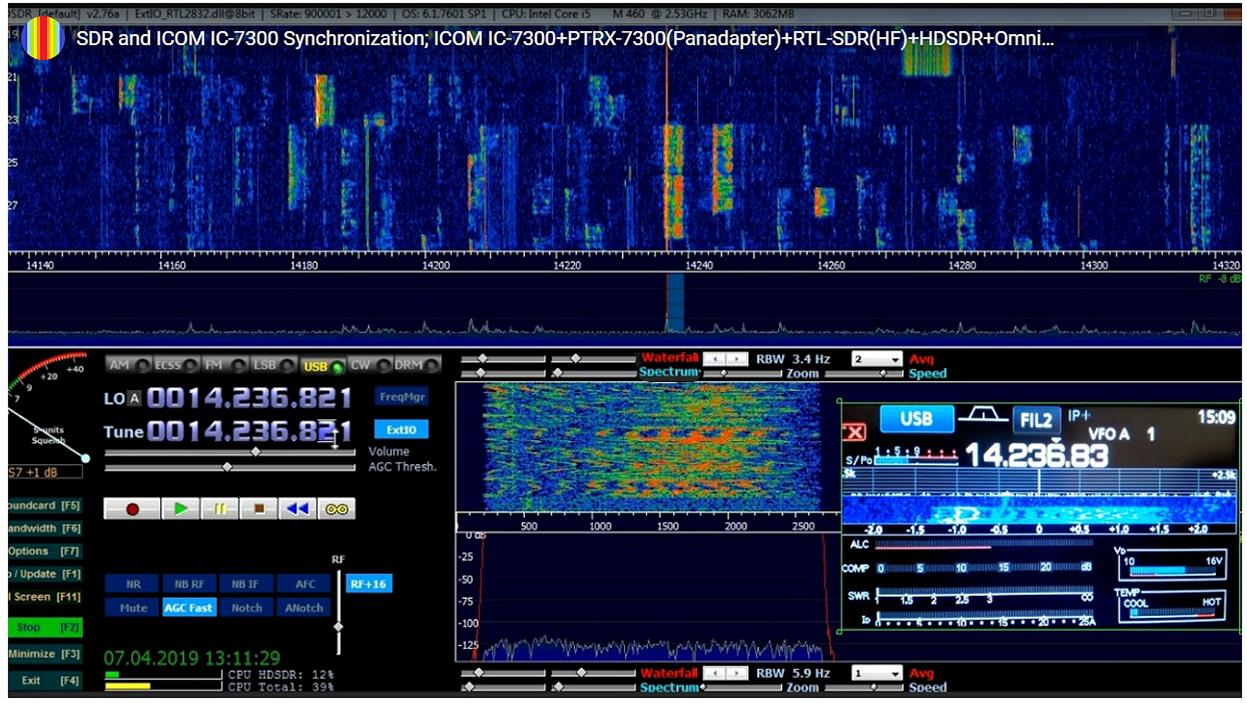Viewport: 1247px width, 703px height.
Task: Increase RBW 3.4 Hz with right arrow
Action: [737, 359]
